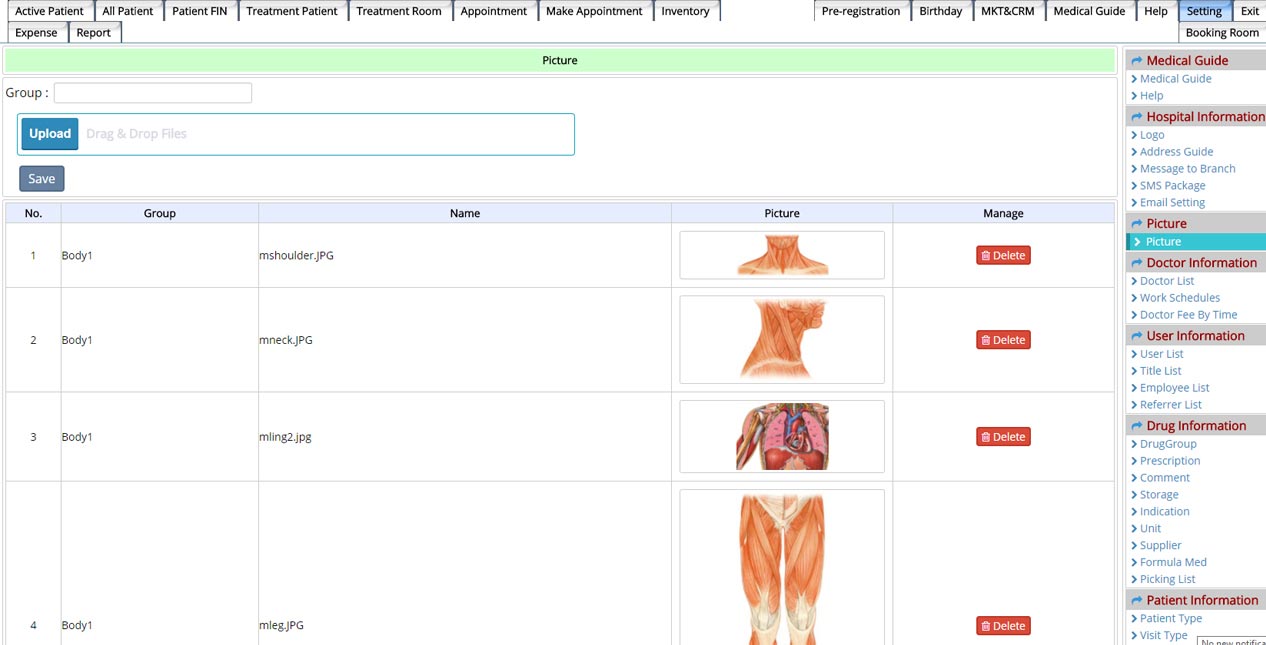
Task: Click the Drug Information section arrow icon
Action: pos(1136,426)
